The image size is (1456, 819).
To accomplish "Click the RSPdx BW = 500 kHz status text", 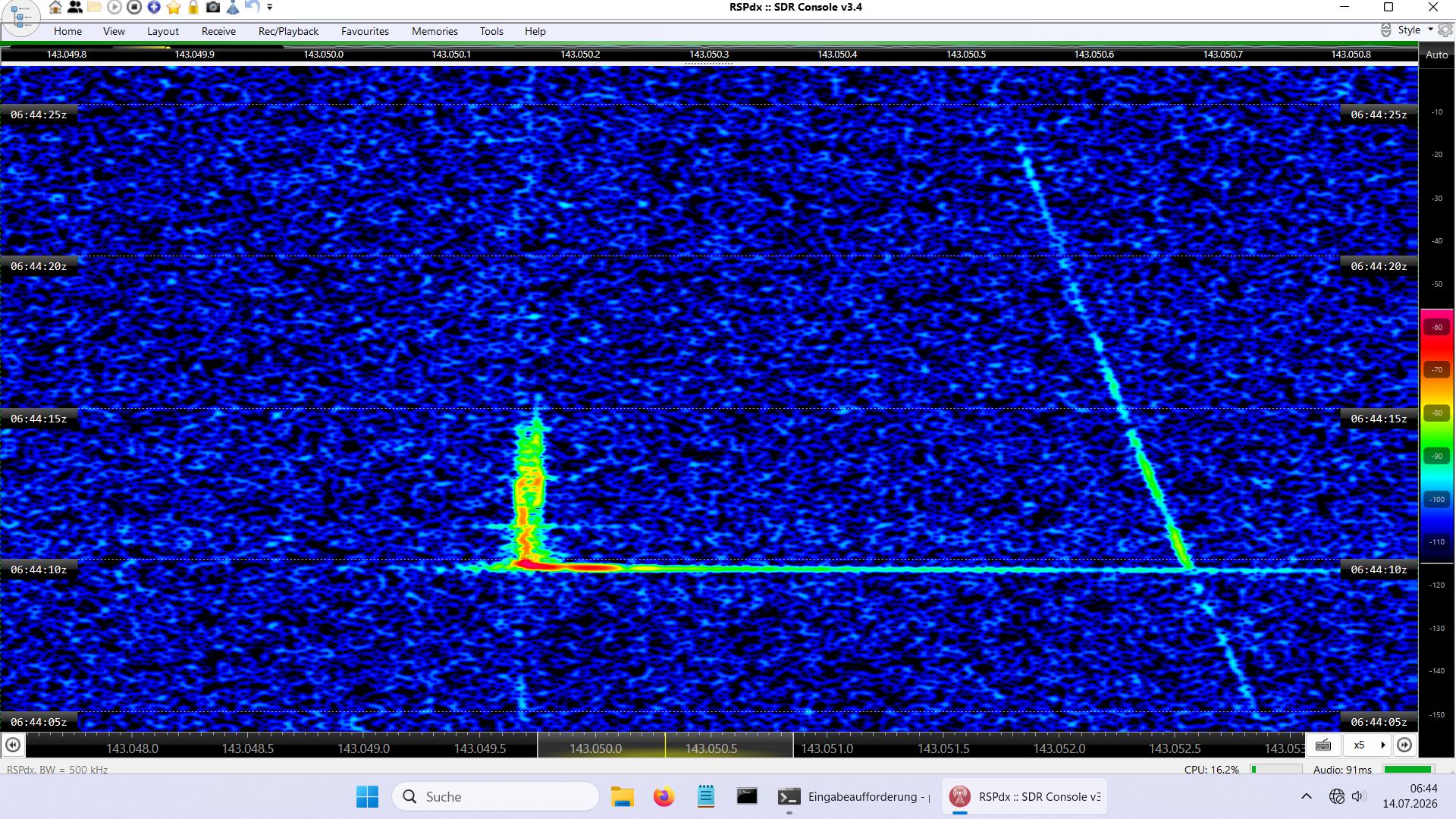I will [58, 770].
